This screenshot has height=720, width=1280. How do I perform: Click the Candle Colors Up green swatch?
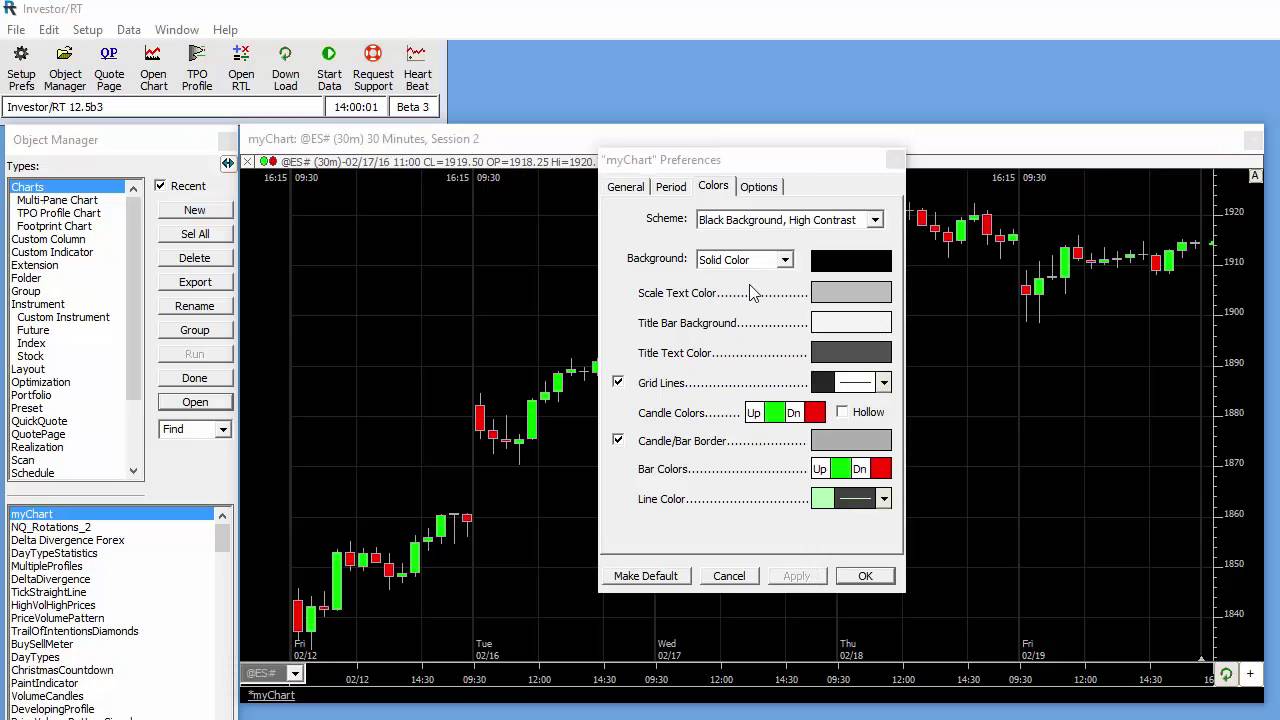click(775, 412)
